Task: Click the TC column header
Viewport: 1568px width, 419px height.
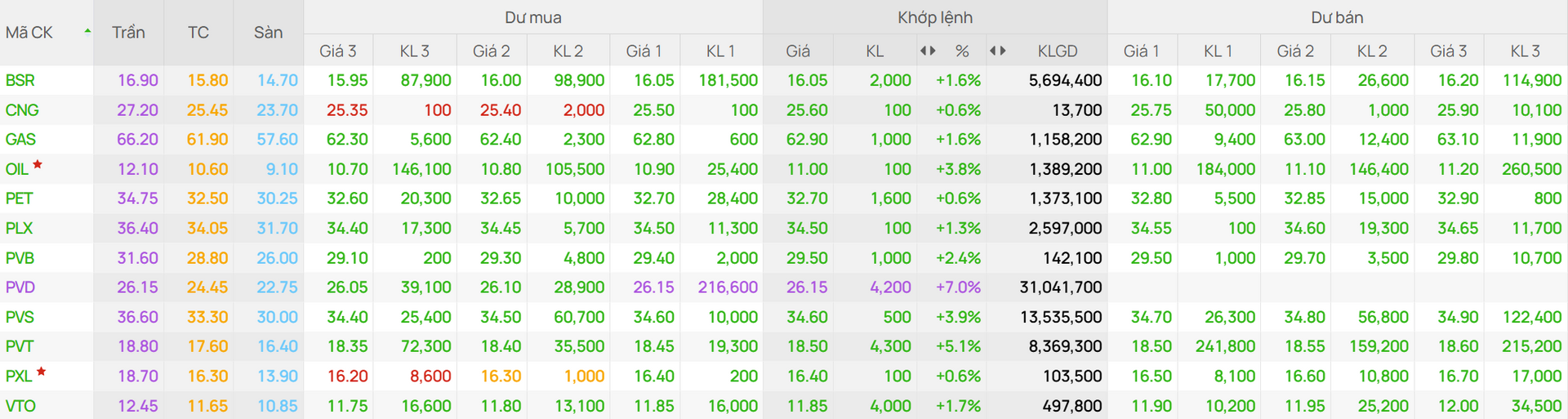Action: pos(198,33)
